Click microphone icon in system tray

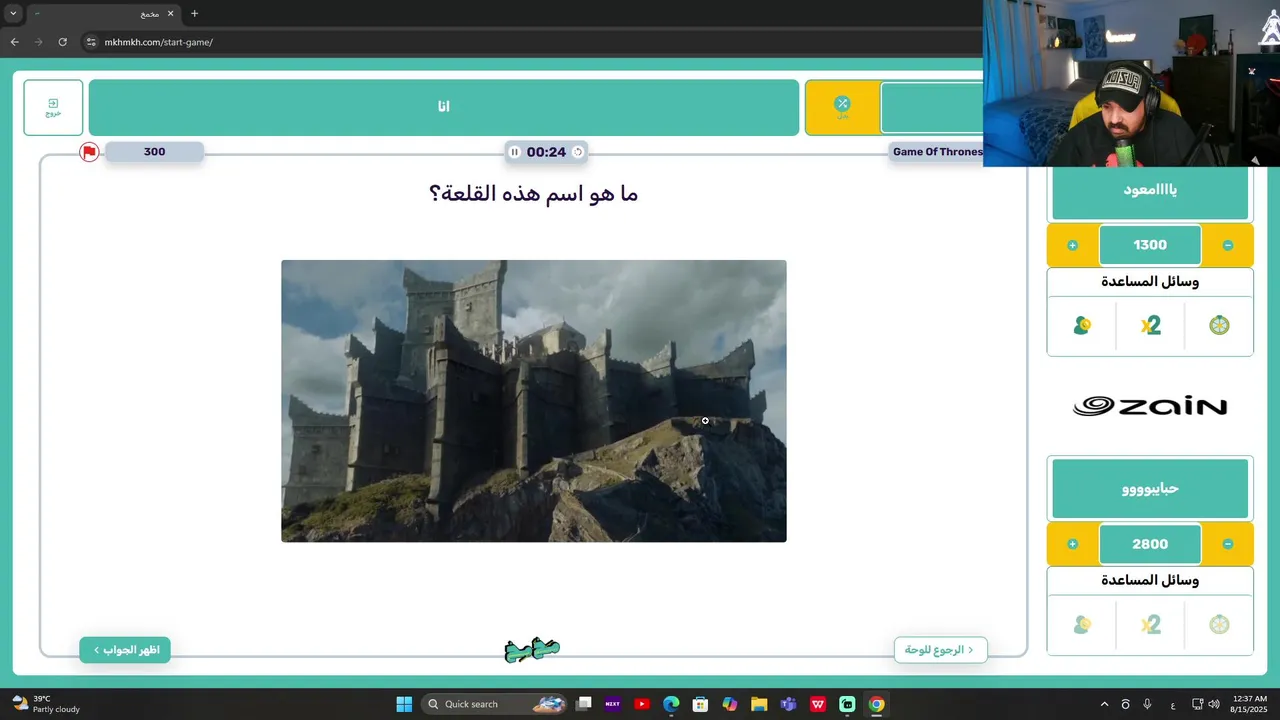1147,704
